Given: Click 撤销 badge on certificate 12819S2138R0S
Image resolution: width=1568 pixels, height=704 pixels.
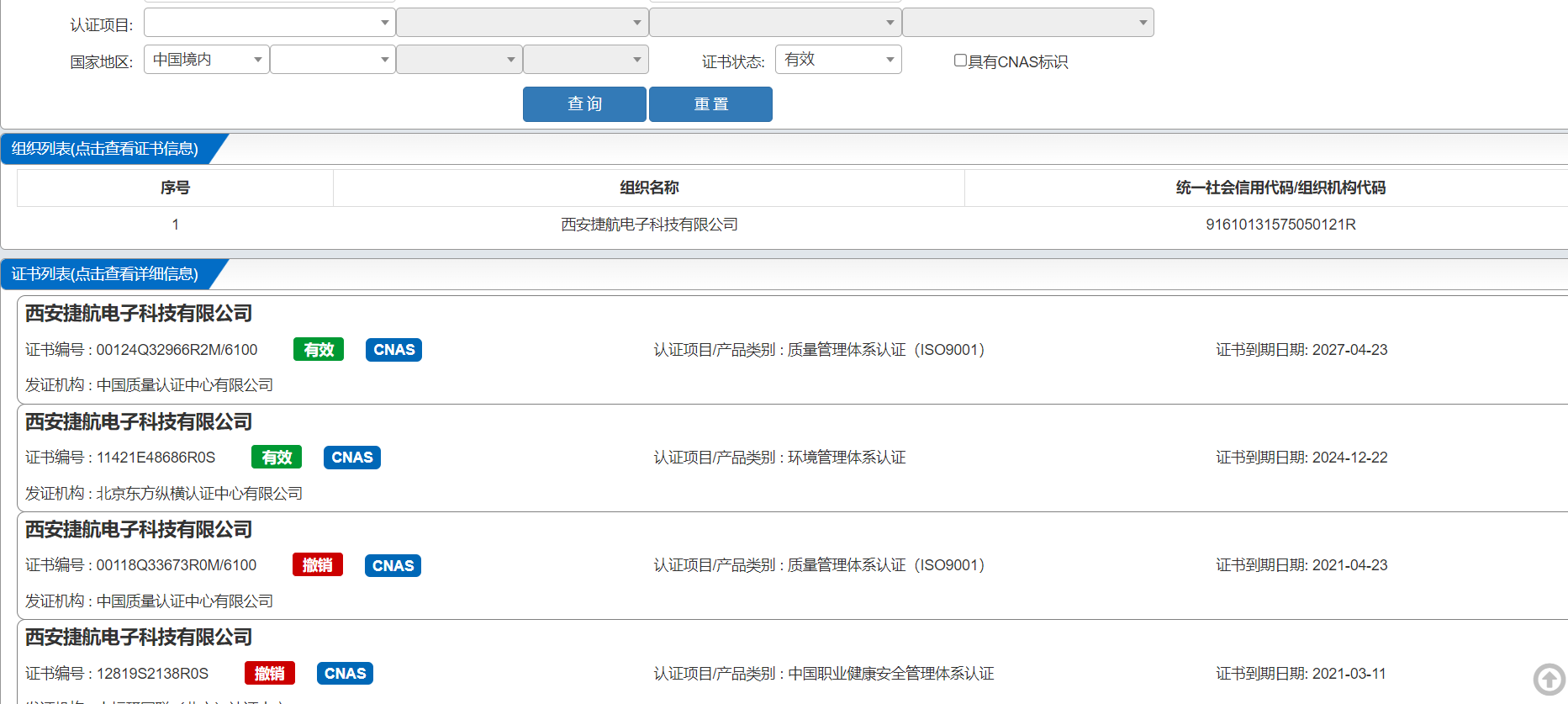Looking at the screenshot, I should (x=270, y=674).
